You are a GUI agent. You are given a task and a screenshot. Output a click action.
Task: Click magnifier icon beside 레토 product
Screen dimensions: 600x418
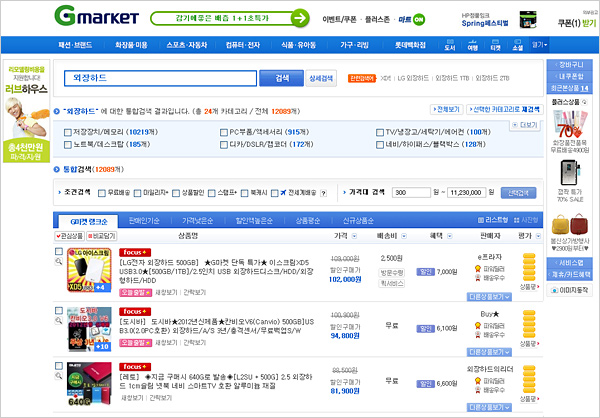click(x=59, y=376)
